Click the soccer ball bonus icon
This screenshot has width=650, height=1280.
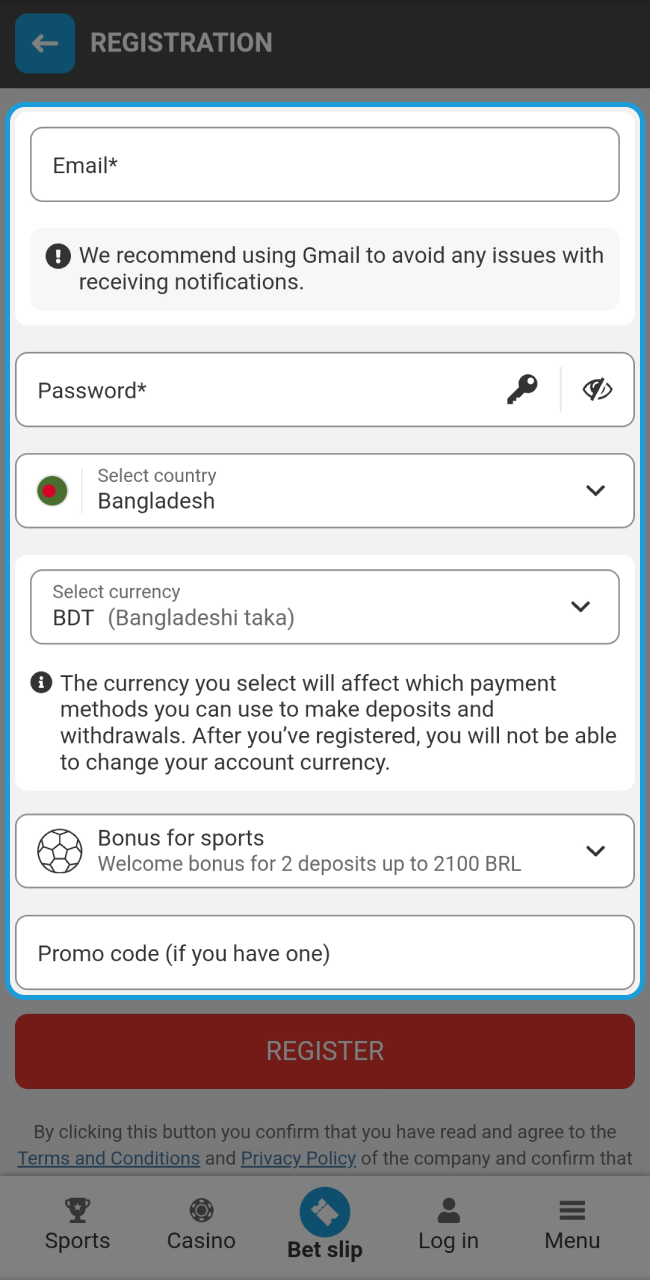click(x=59, y=851)
